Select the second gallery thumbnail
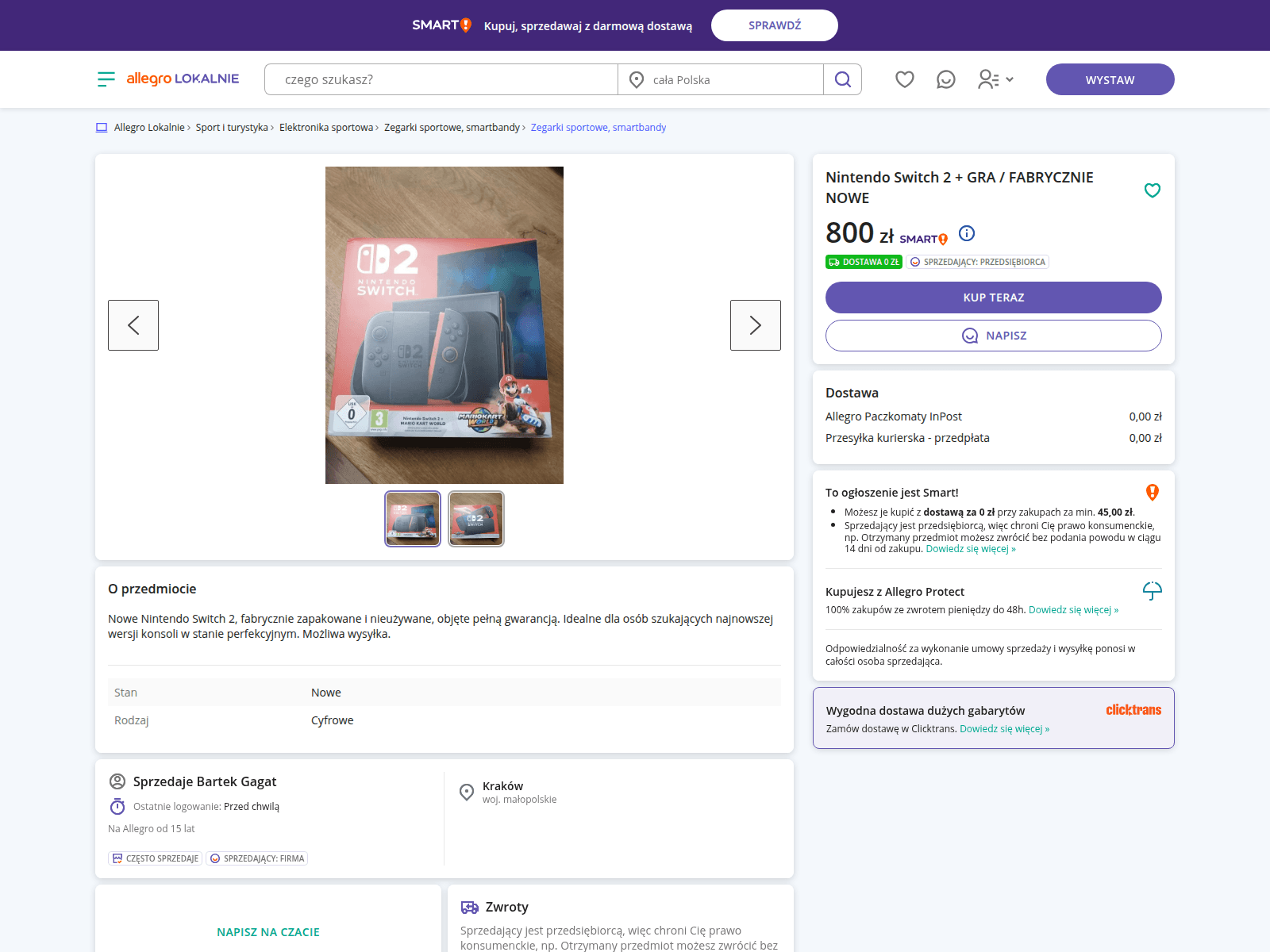Screen dimensions: 1270x952 pos(476,519)
